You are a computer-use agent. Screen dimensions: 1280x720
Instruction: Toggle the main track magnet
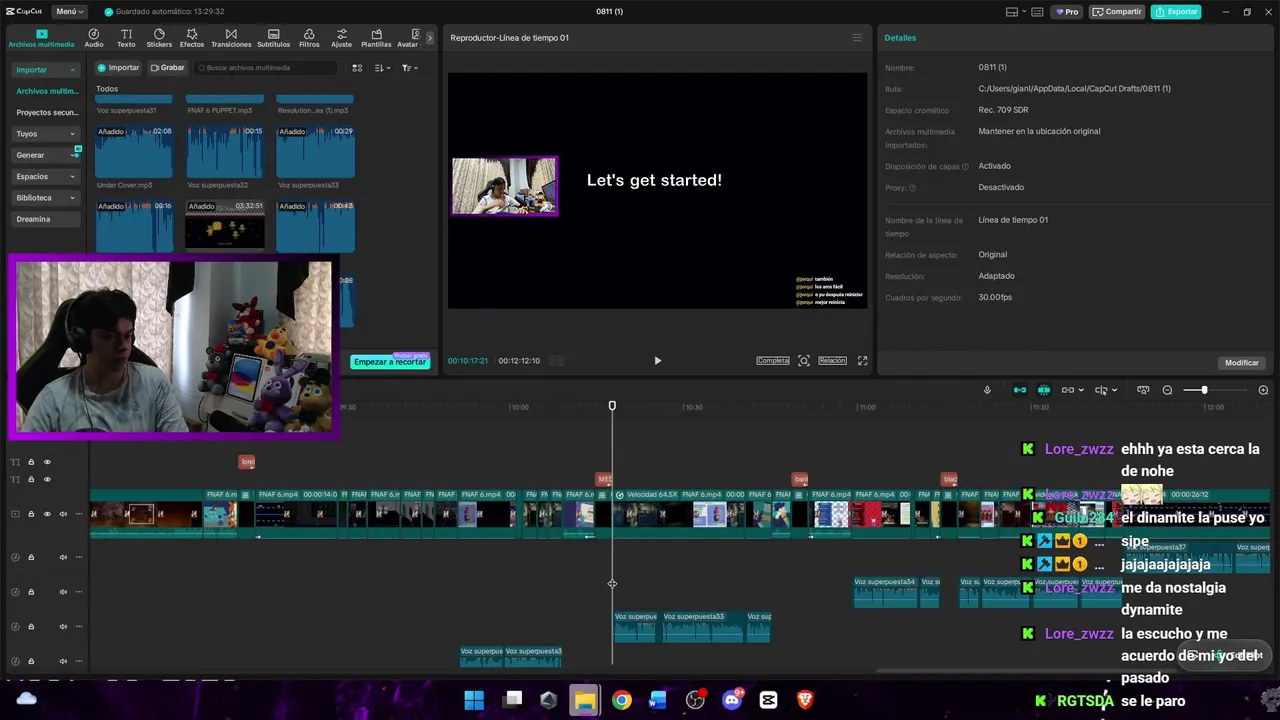click(1020, 390)
